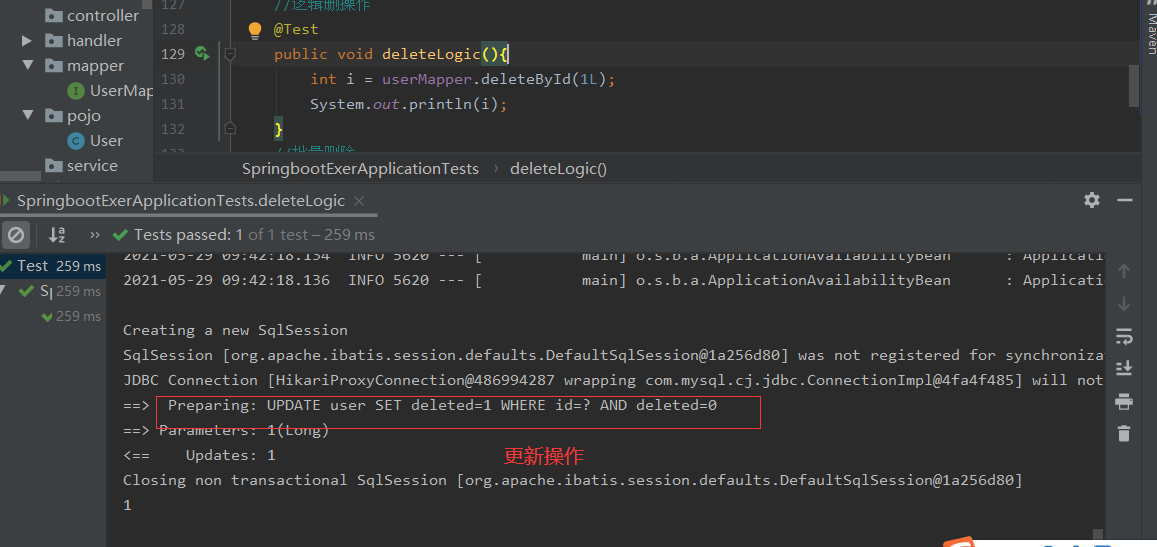
Task: Click line number 131 in the gutter
Action: 172,104
